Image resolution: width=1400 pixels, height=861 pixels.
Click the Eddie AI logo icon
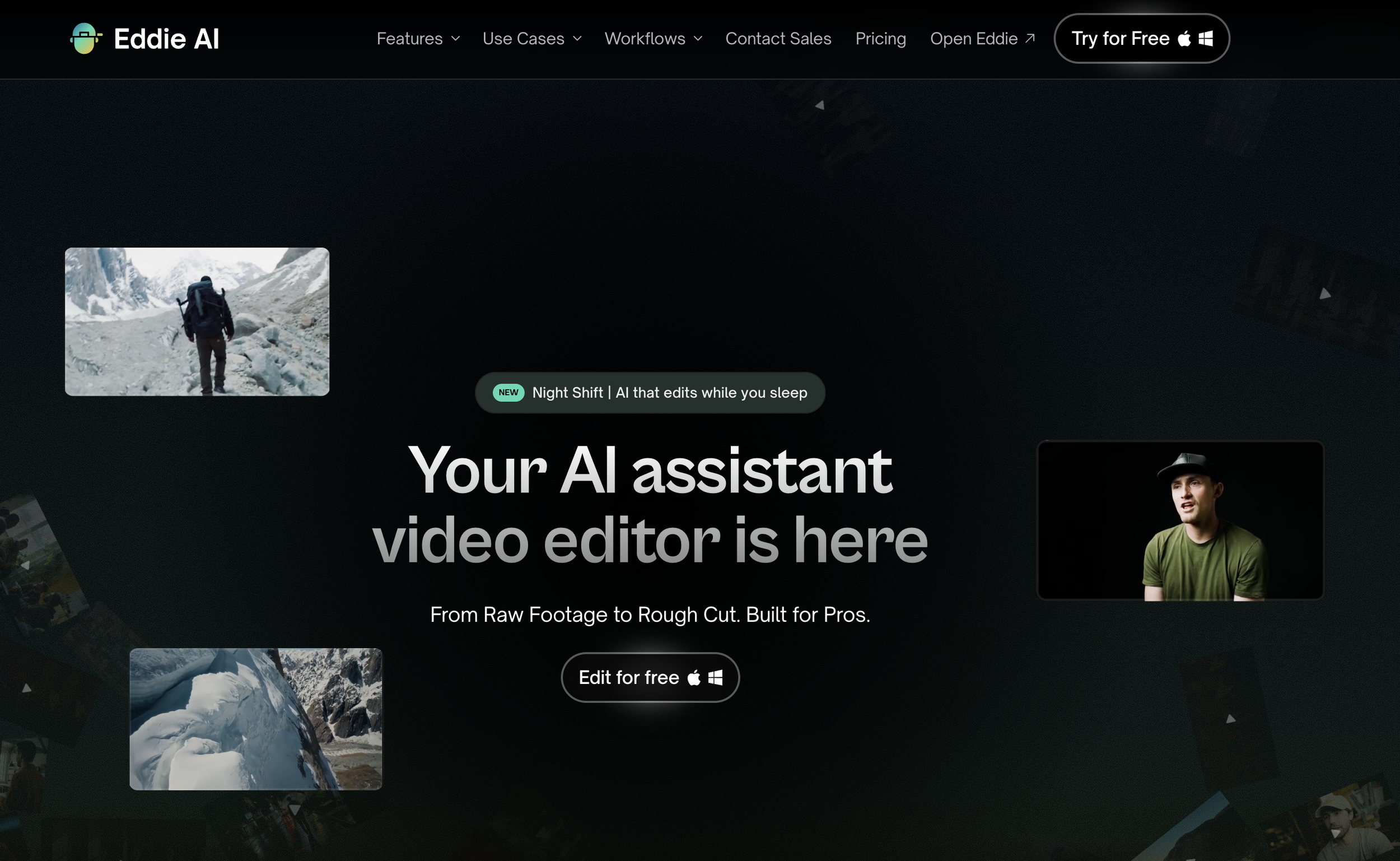(86, 39)
